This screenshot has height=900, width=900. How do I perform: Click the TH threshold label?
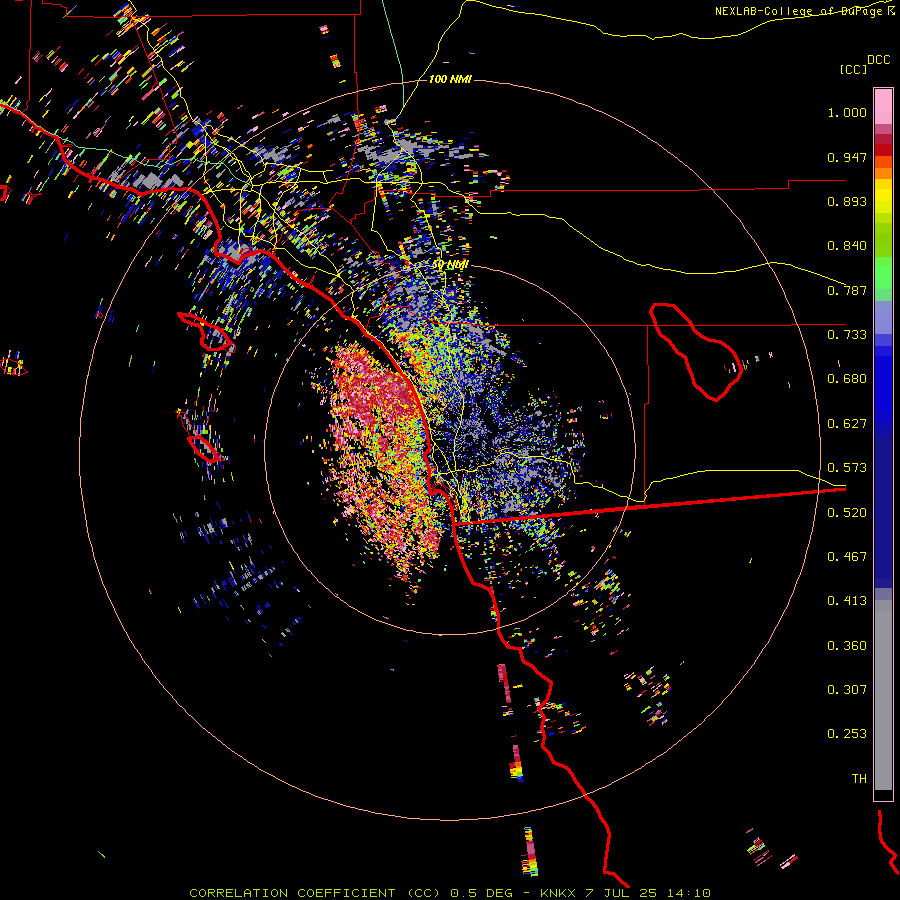pos(859,779)
